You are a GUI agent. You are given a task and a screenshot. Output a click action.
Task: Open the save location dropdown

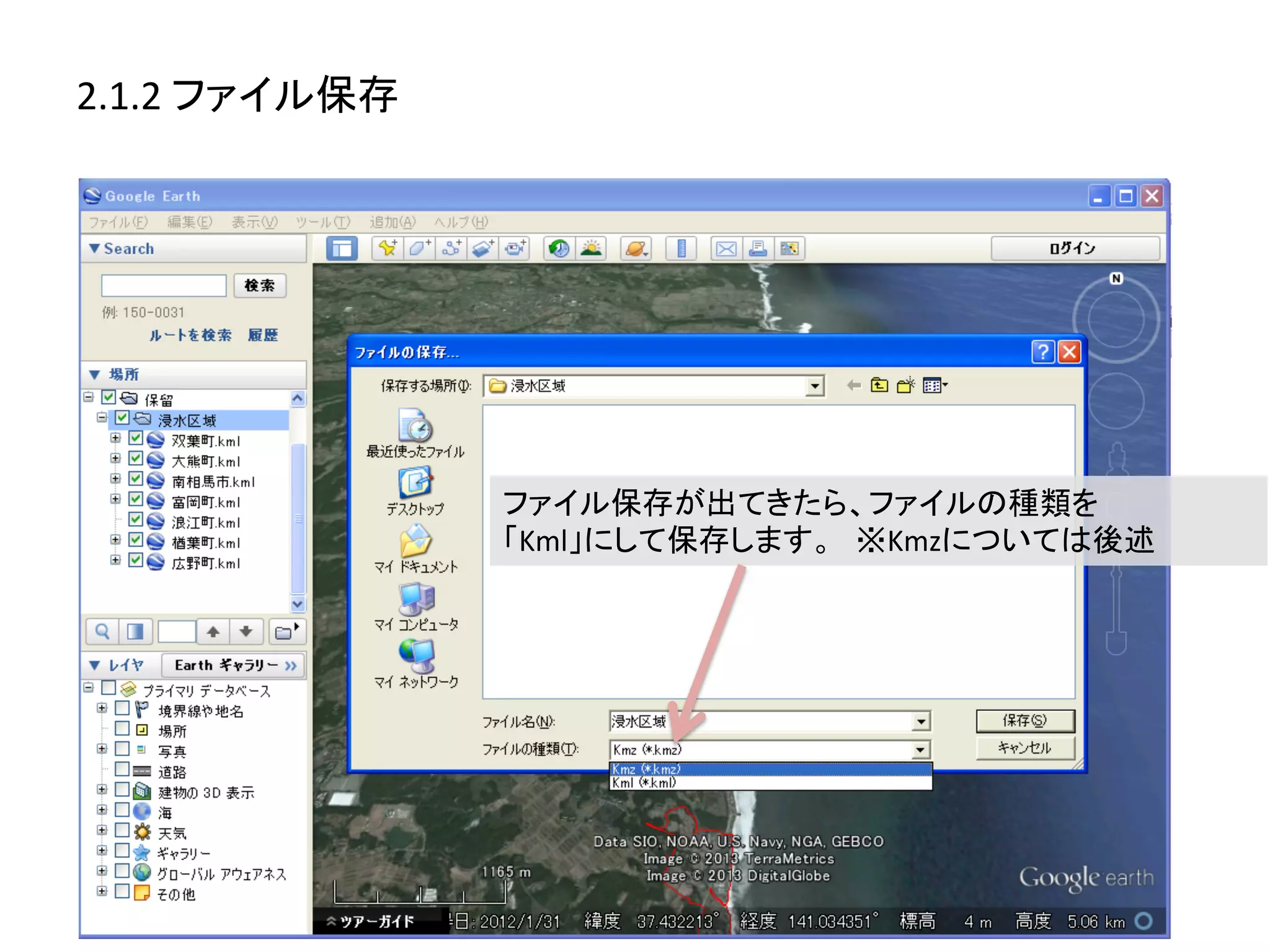pyautogui.click(x=815, y=386)
